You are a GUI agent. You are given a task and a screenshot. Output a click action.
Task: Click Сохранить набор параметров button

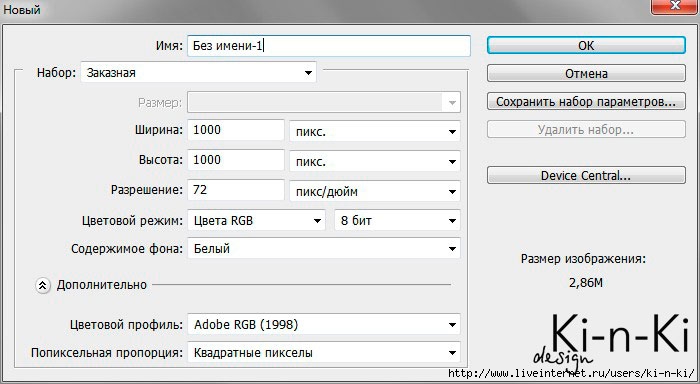(x=586, y=101)
